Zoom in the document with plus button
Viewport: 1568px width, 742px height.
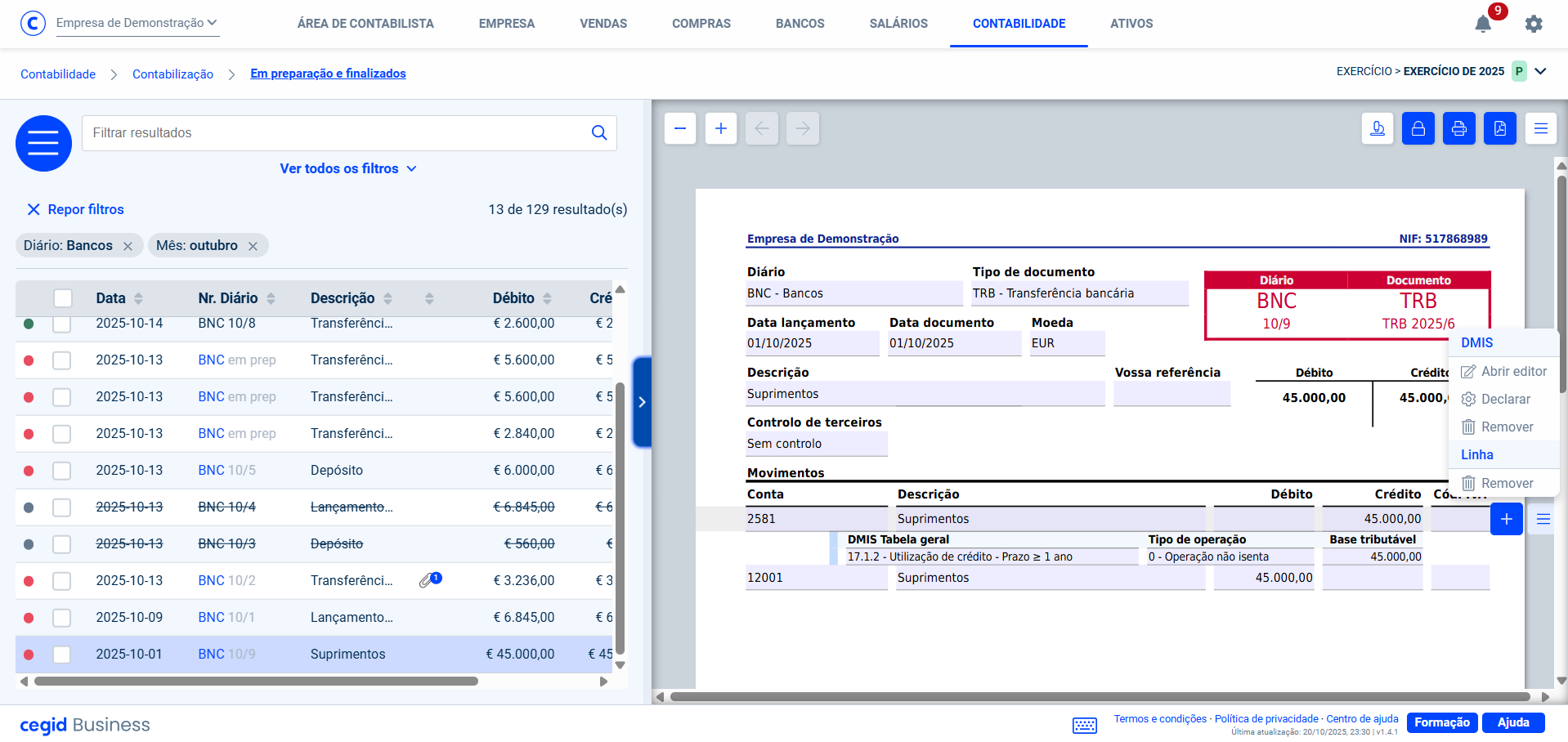(721, 128)
